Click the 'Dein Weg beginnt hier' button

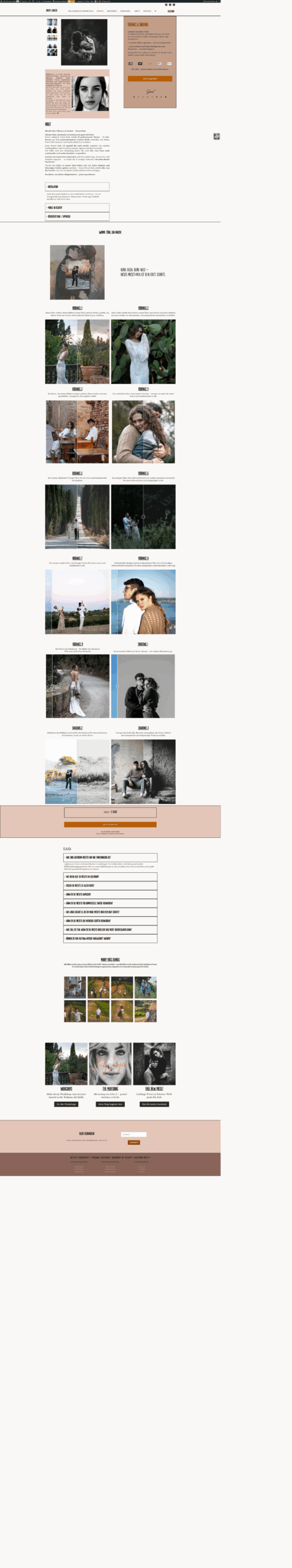[x=110, y=1104]
